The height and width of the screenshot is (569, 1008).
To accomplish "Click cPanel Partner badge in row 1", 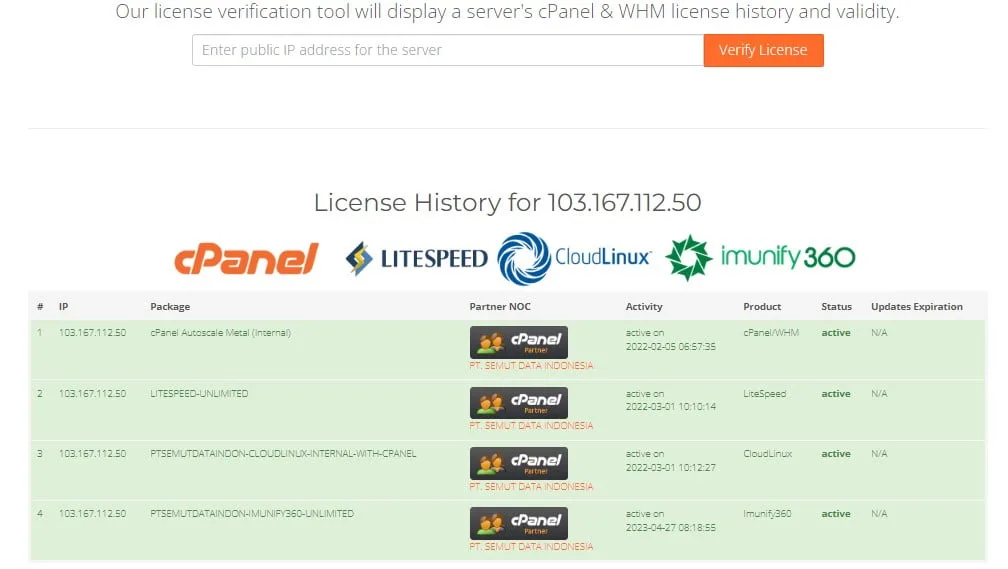I will click(519, 343).
